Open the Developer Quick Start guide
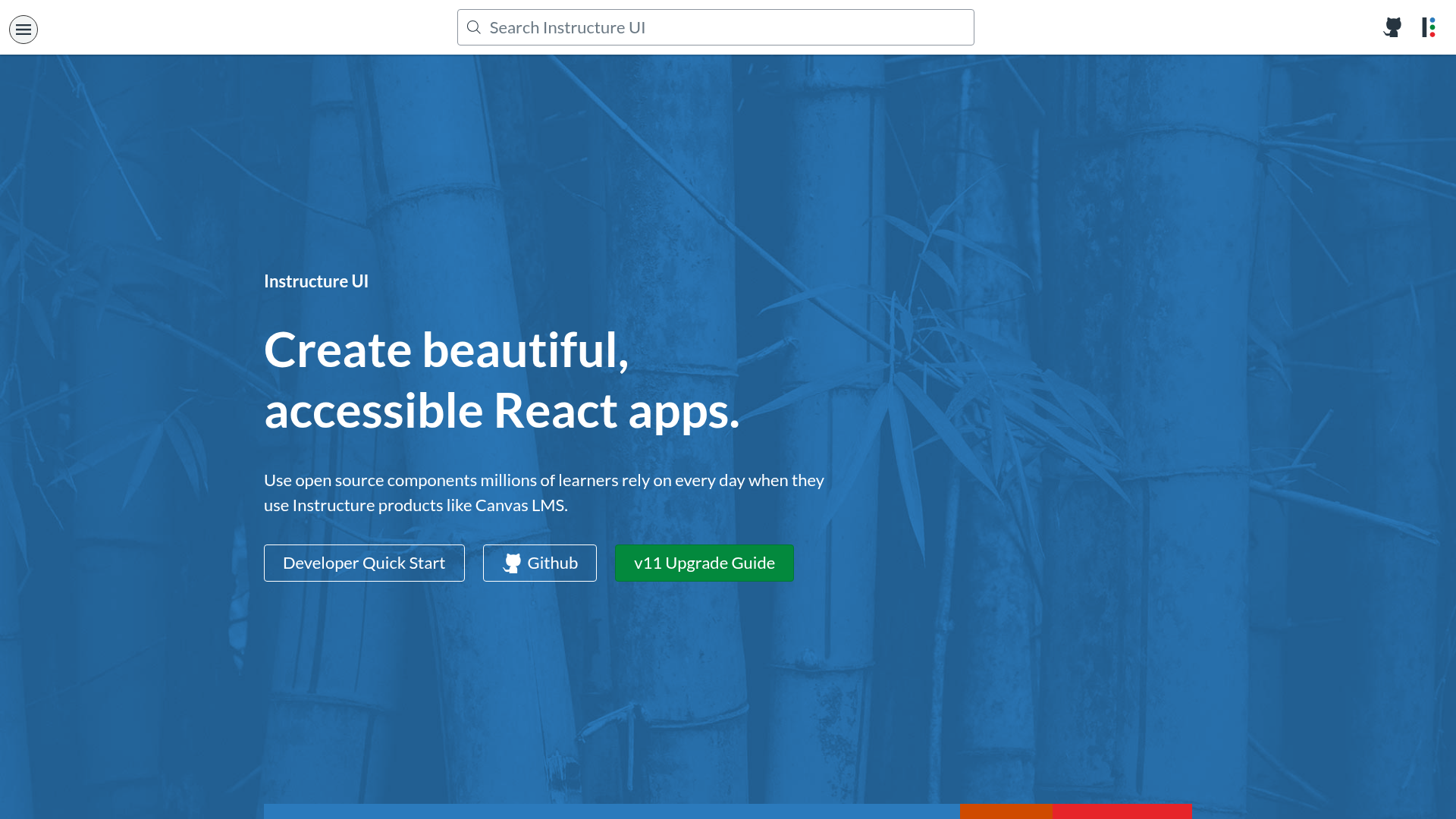Viewport: 1456px width, 819px height. pyautogui.click(x=364, y=563)
